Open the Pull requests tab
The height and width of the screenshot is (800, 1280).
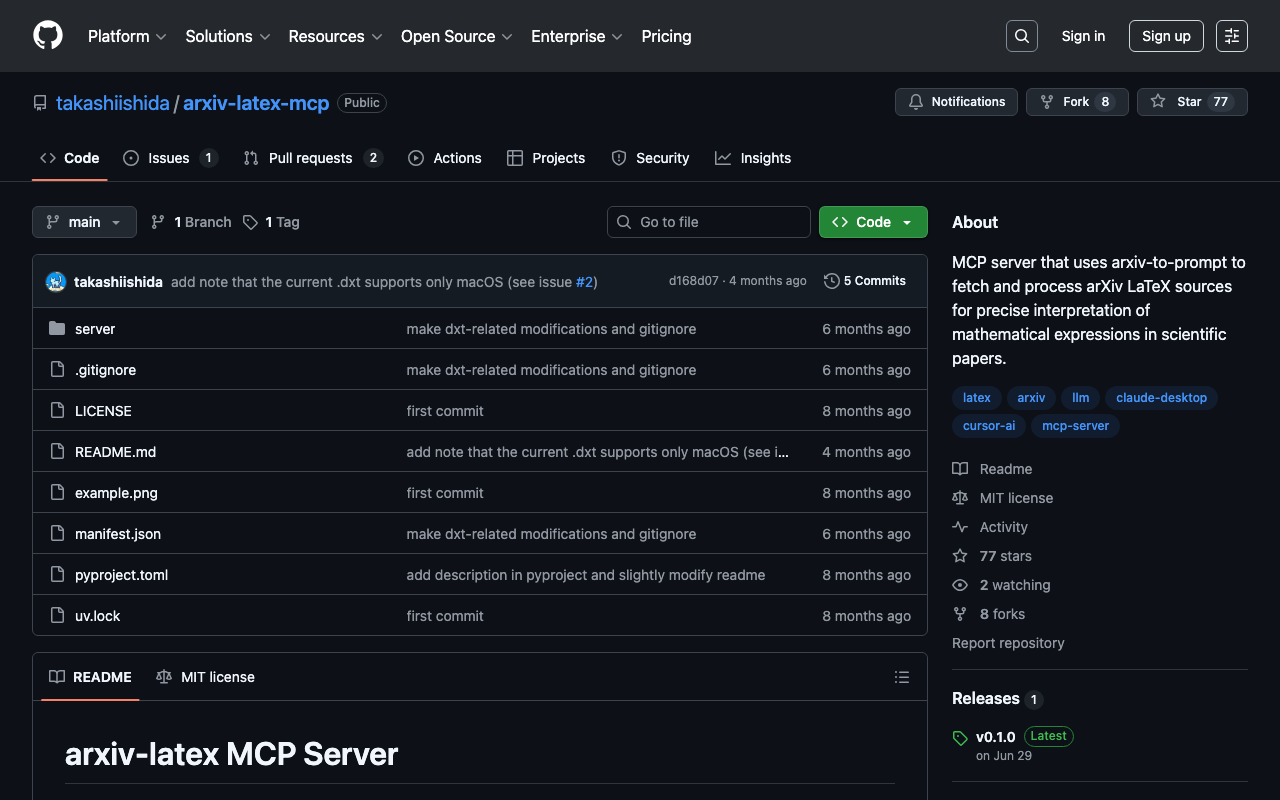[x=310, y=158]
